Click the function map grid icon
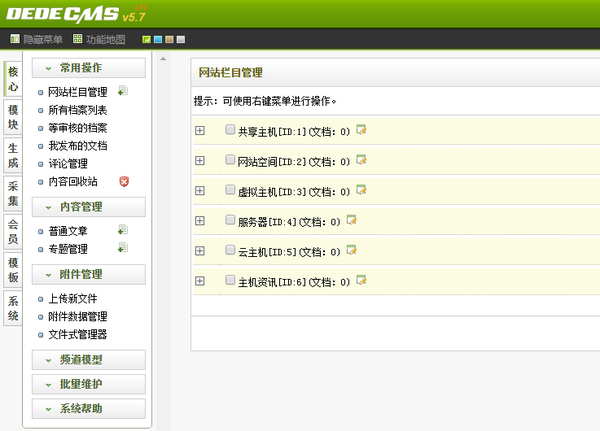Image resolution: width=600 pixels, height=431 pixels. point(77,39)
